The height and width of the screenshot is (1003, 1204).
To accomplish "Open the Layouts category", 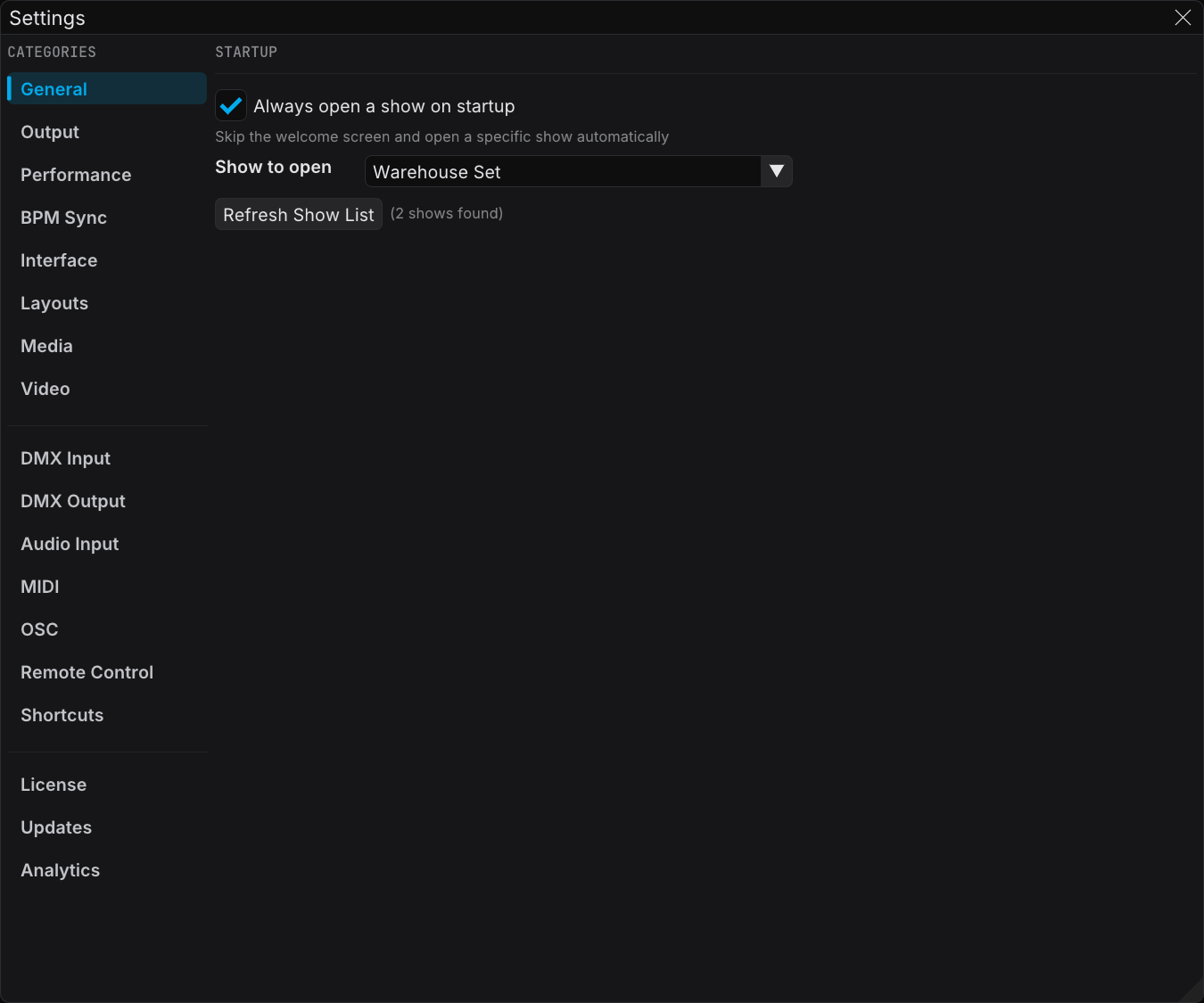I will 107,303.
